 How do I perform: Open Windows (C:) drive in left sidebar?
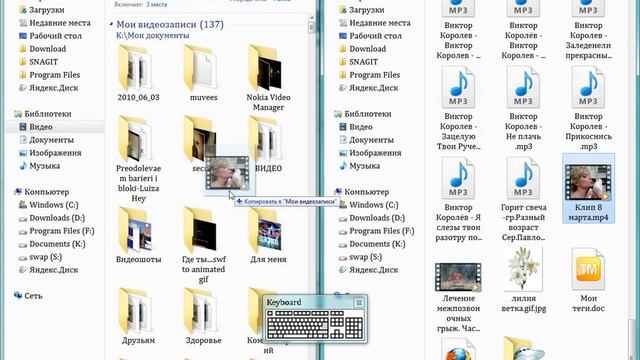coord(48,205)
